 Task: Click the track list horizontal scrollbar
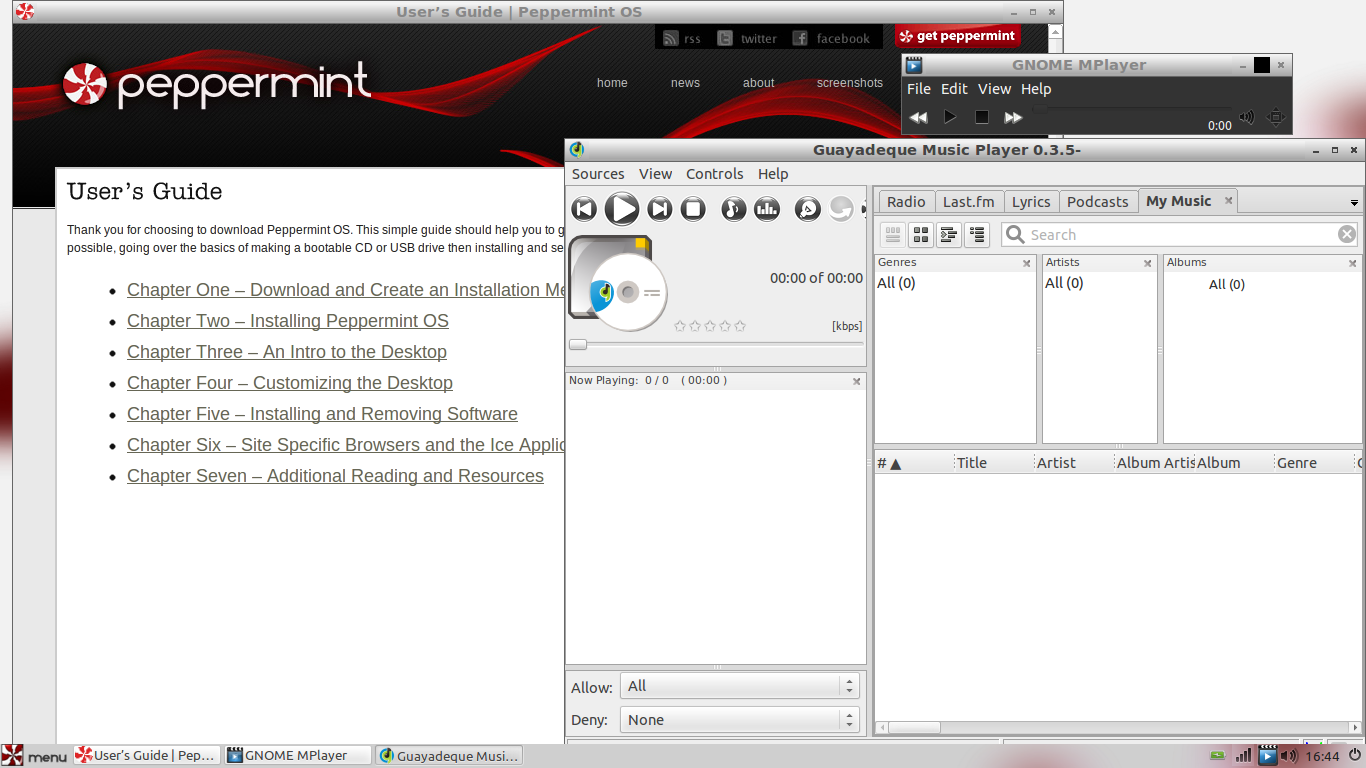click(x=1119, y=728)
